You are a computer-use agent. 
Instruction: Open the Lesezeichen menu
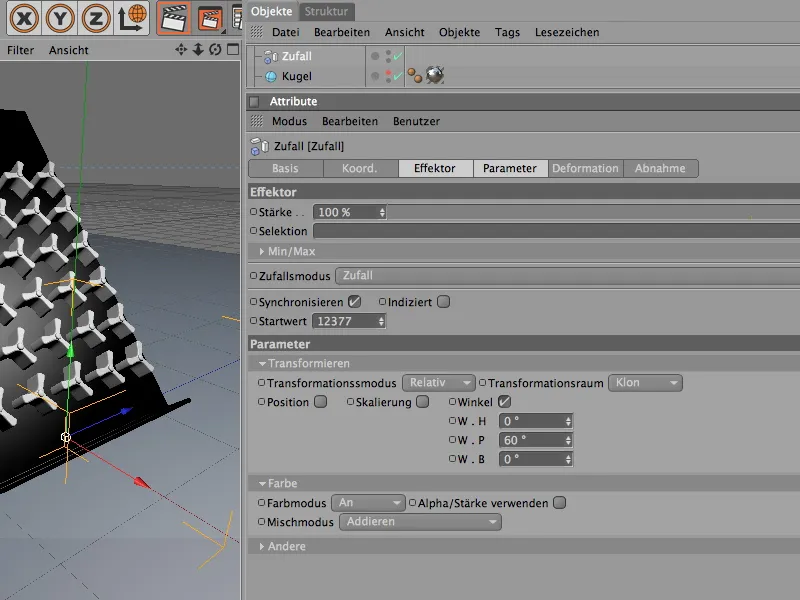(x=567, y=32)
